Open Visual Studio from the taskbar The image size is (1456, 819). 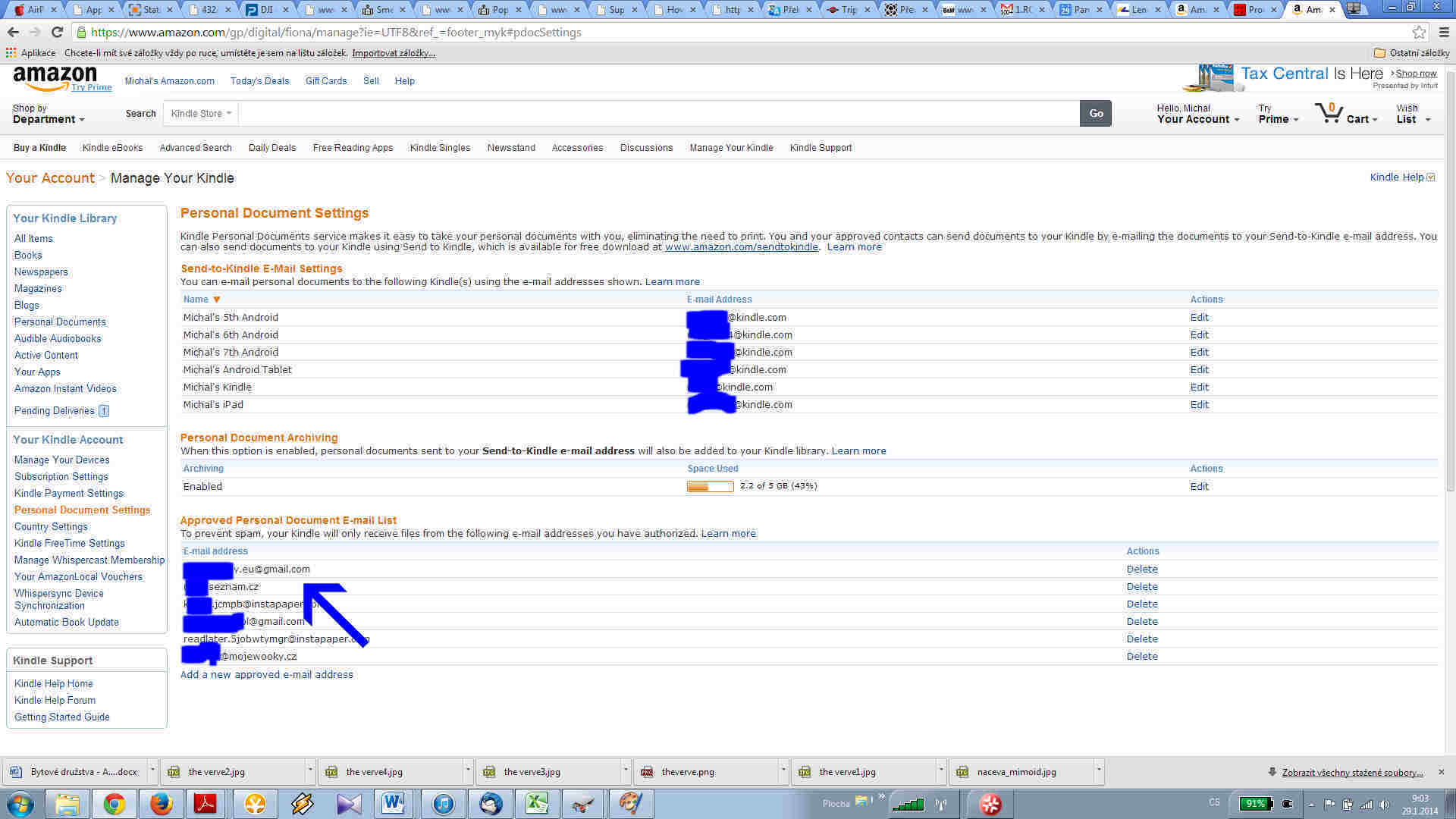click(x=349, y=804)
